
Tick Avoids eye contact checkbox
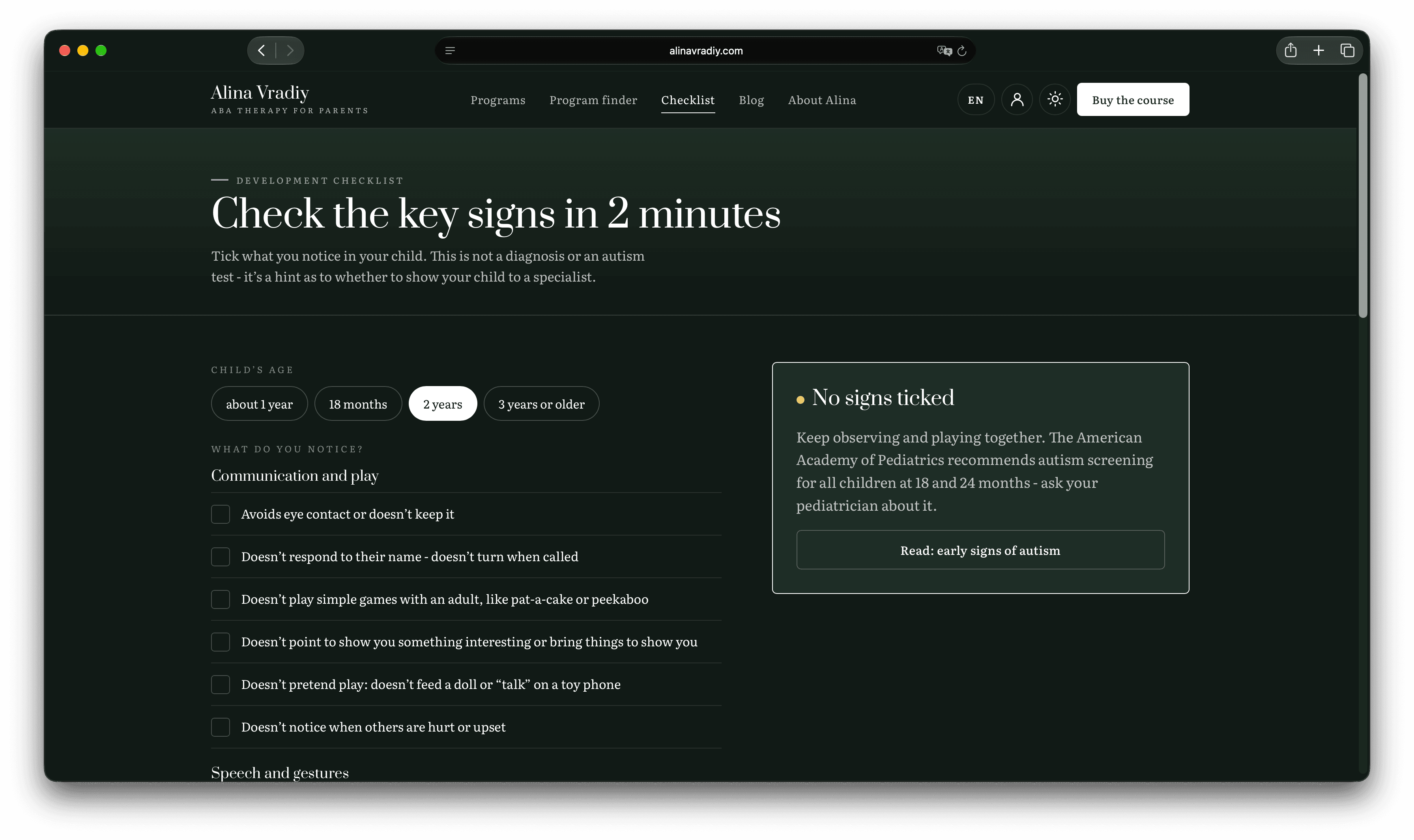[x=220, y=514]
